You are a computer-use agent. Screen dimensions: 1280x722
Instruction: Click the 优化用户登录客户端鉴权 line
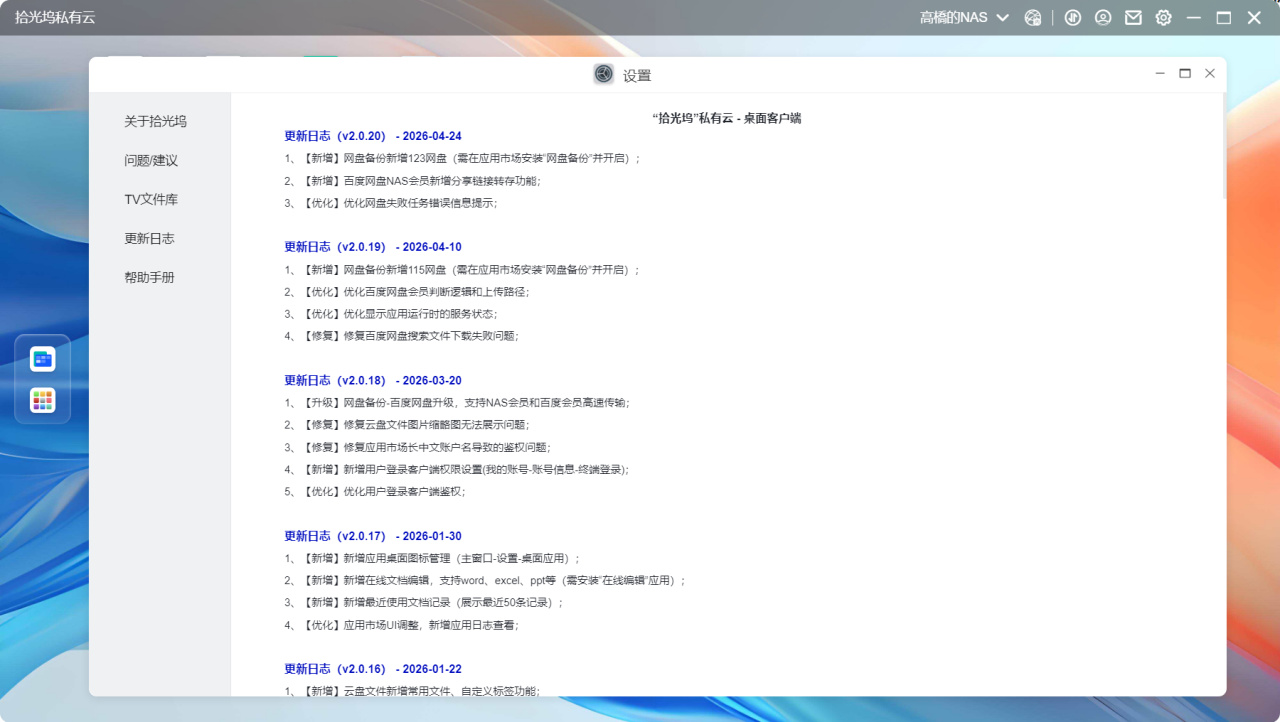click(375, 492)
